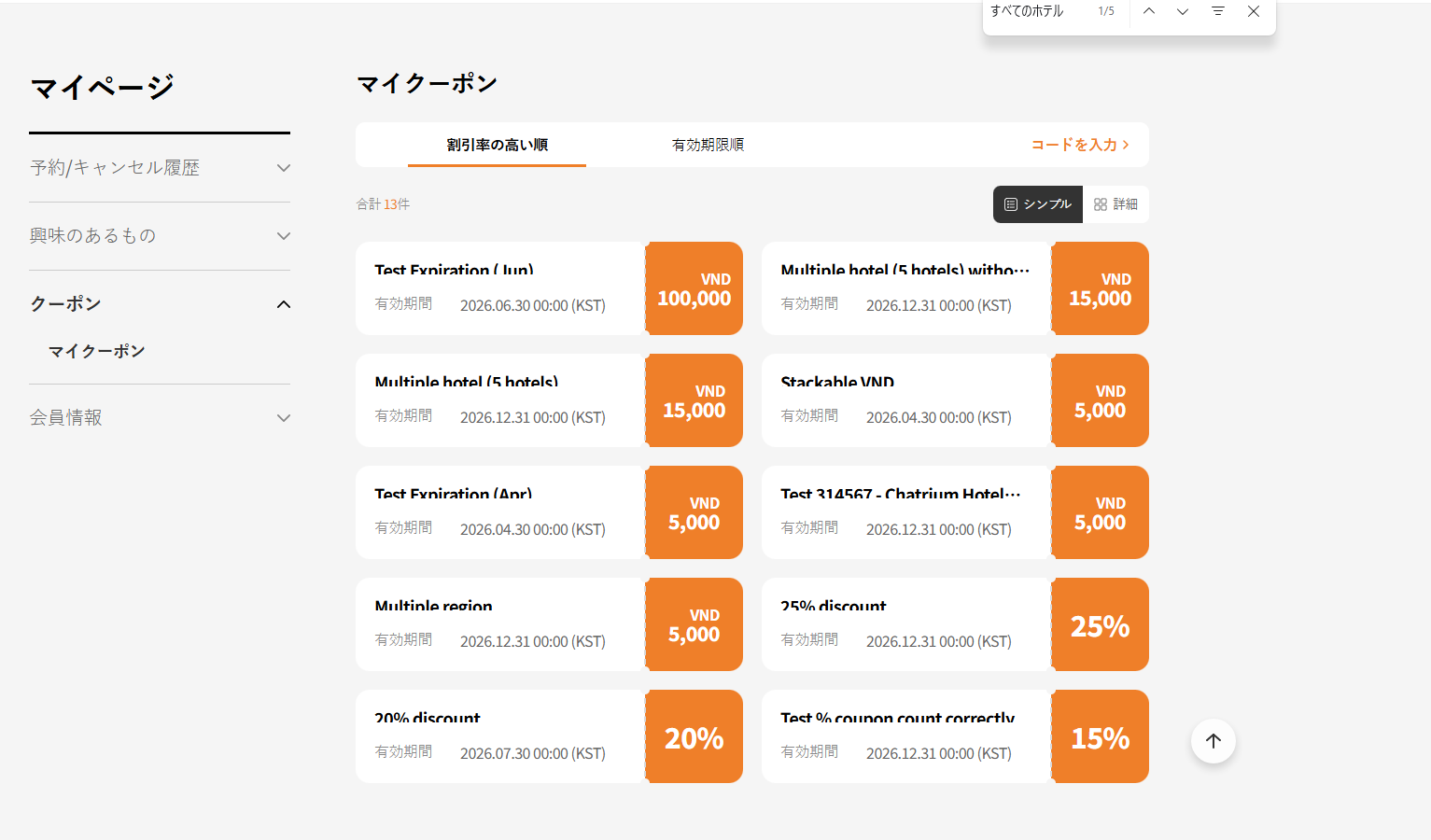Click the VND 100,000 coupon badge
The height and width of the screenshot is (840, 1431).
click(694, 288)
